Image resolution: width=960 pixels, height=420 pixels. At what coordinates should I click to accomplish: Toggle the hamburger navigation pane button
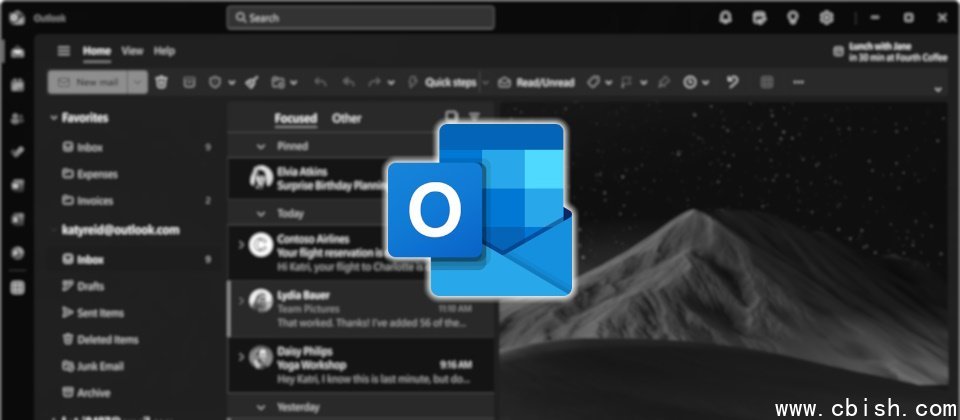64,51
